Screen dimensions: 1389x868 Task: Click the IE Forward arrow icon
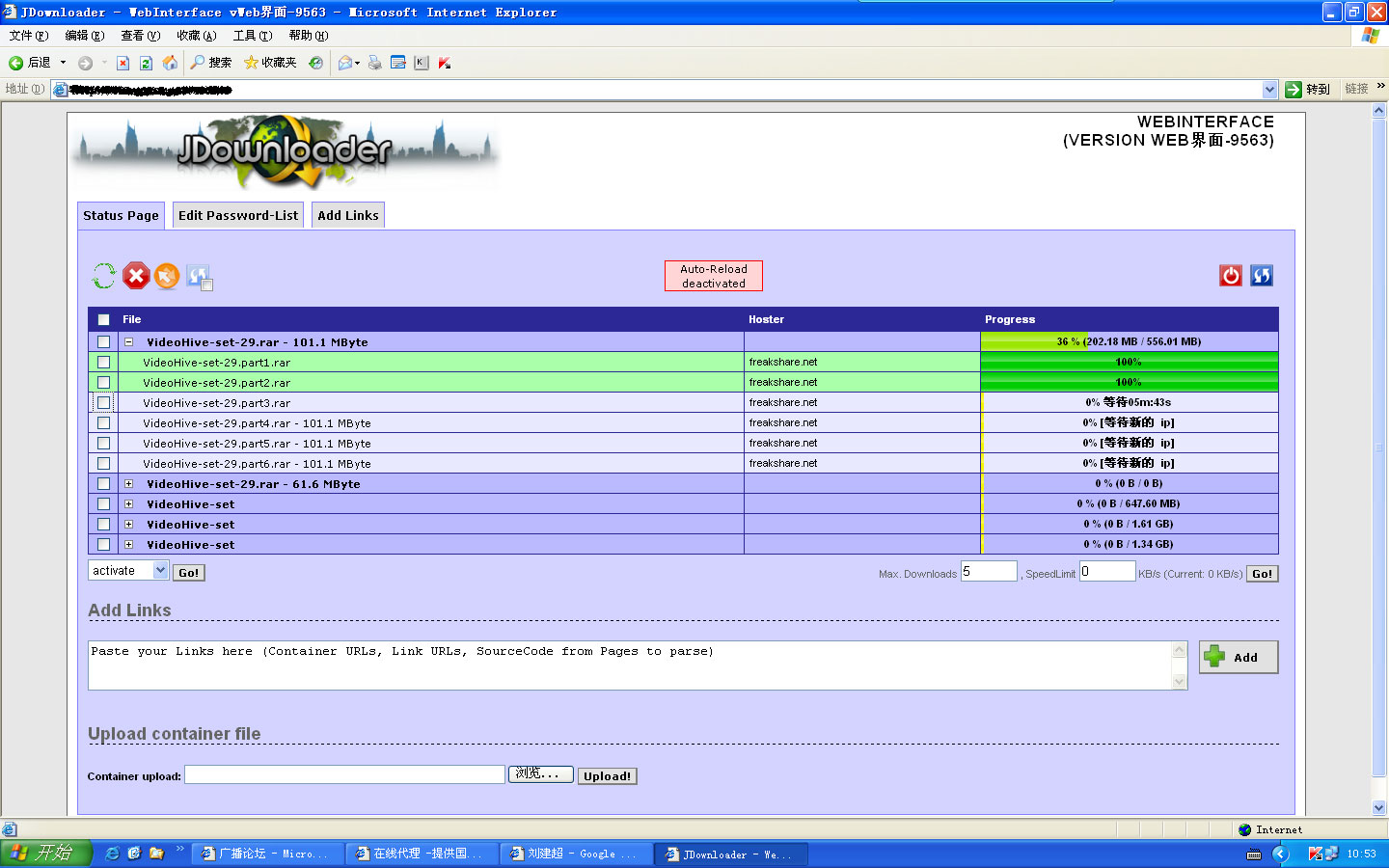pyautogui.click(x=85, y=63)
